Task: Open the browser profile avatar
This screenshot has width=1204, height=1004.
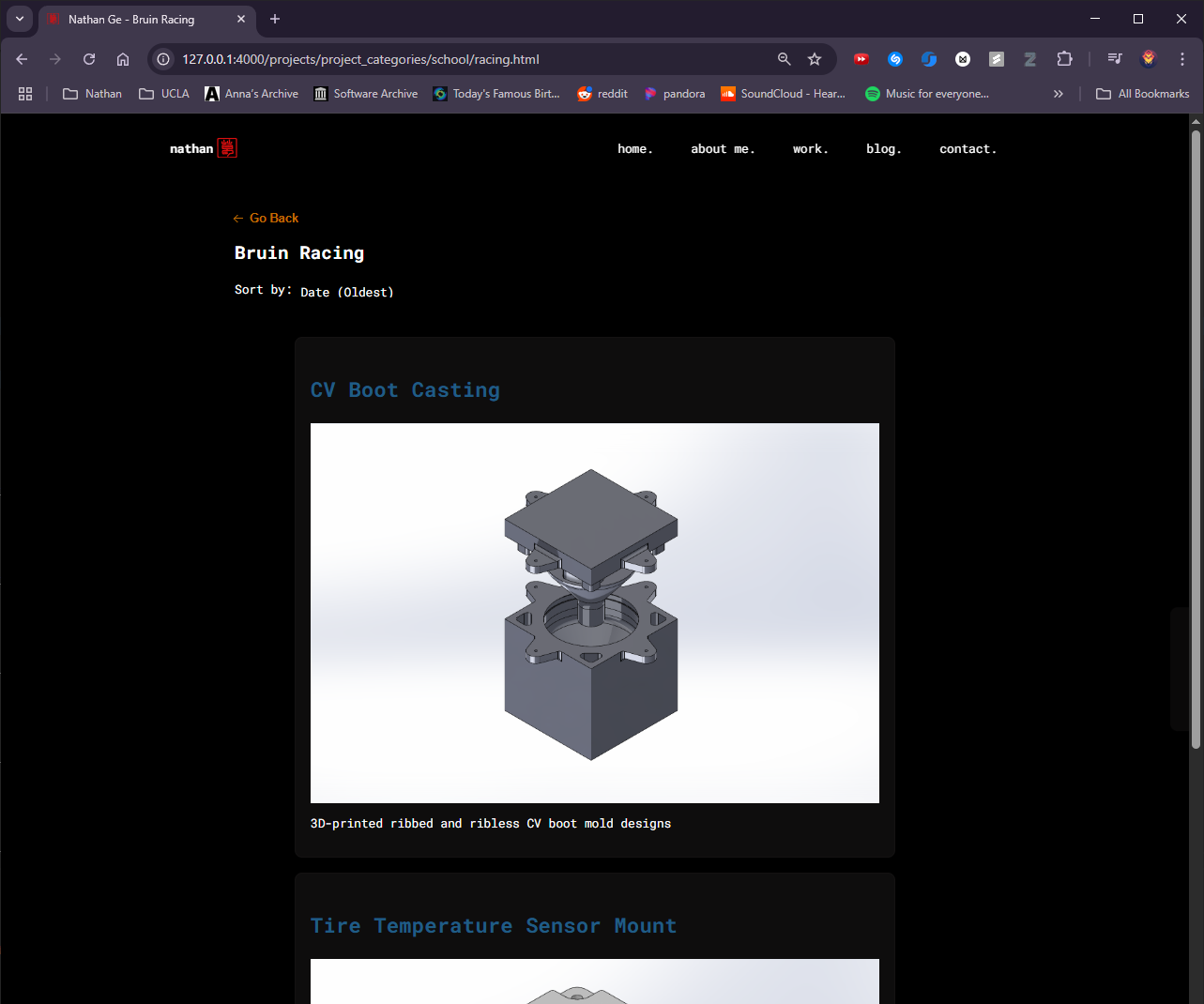Action: click(1149, 59)
